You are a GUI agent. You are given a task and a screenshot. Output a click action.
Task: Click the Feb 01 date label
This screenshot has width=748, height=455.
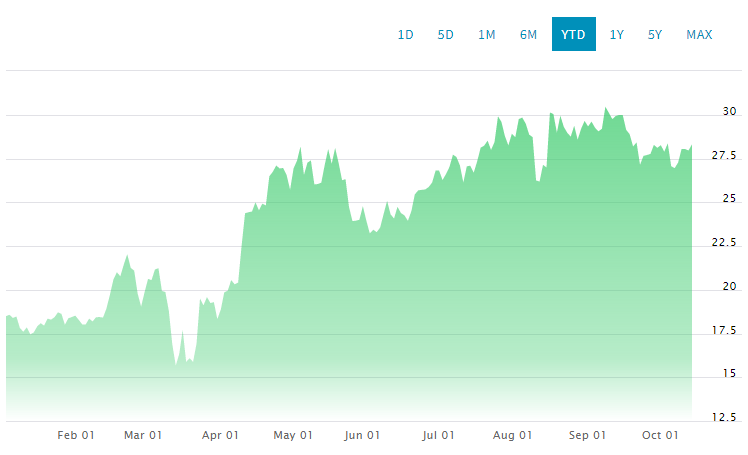click(x=76, y=435)
